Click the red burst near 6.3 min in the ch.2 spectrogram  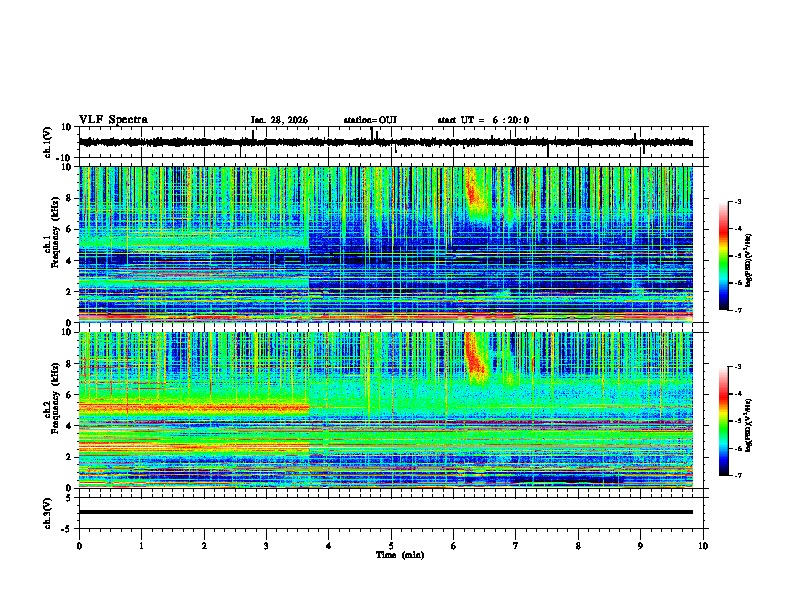point(474,356)
